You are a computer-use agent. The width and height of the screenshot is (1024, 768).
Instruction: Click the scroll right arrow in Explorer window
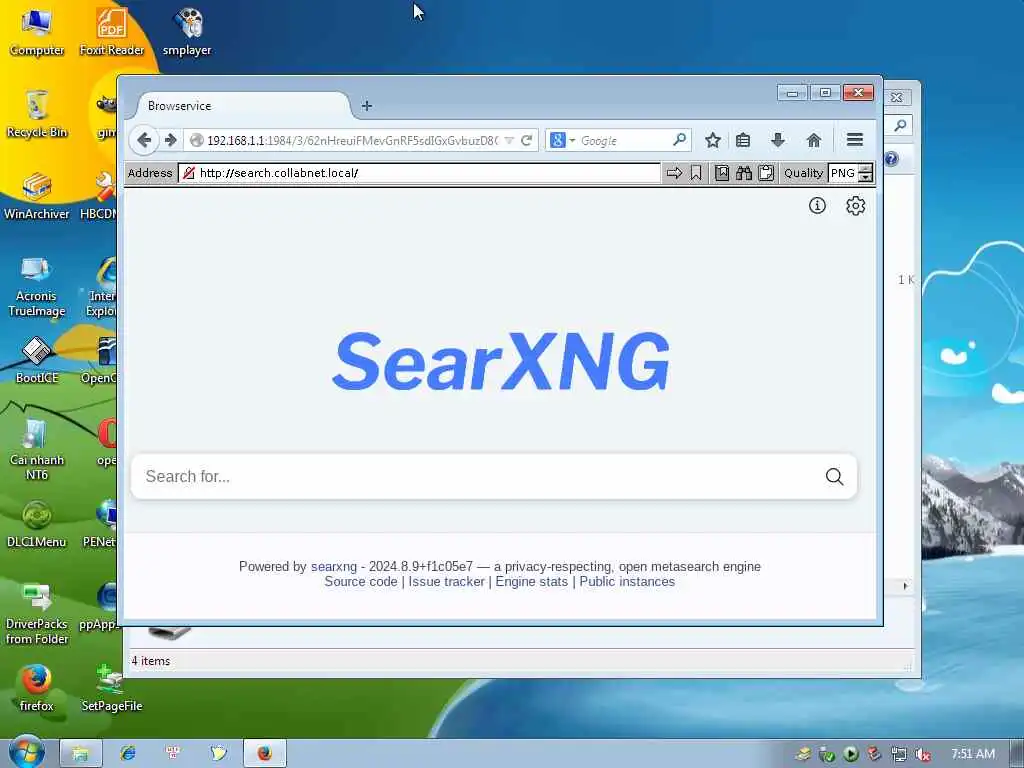(x=905, y=586)
